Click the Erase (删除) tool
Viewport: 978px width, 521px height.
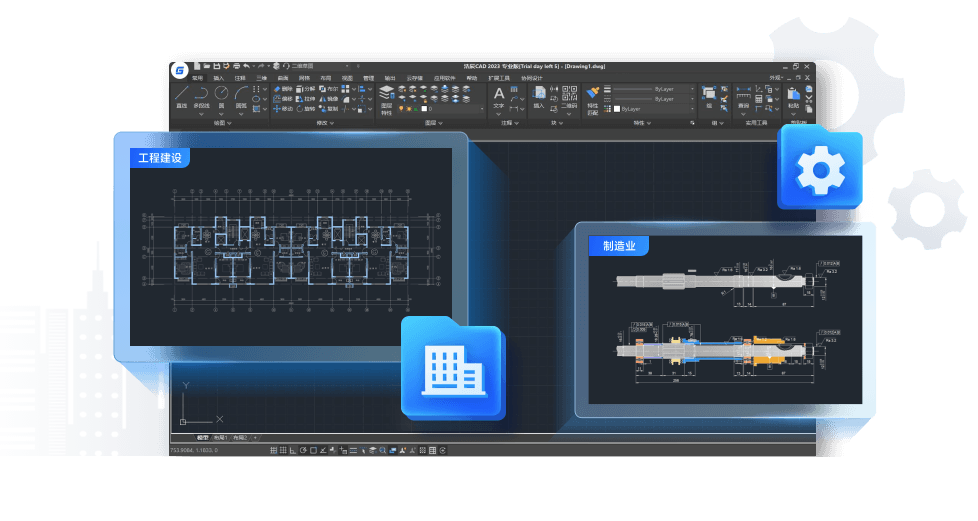pos(283,89)
